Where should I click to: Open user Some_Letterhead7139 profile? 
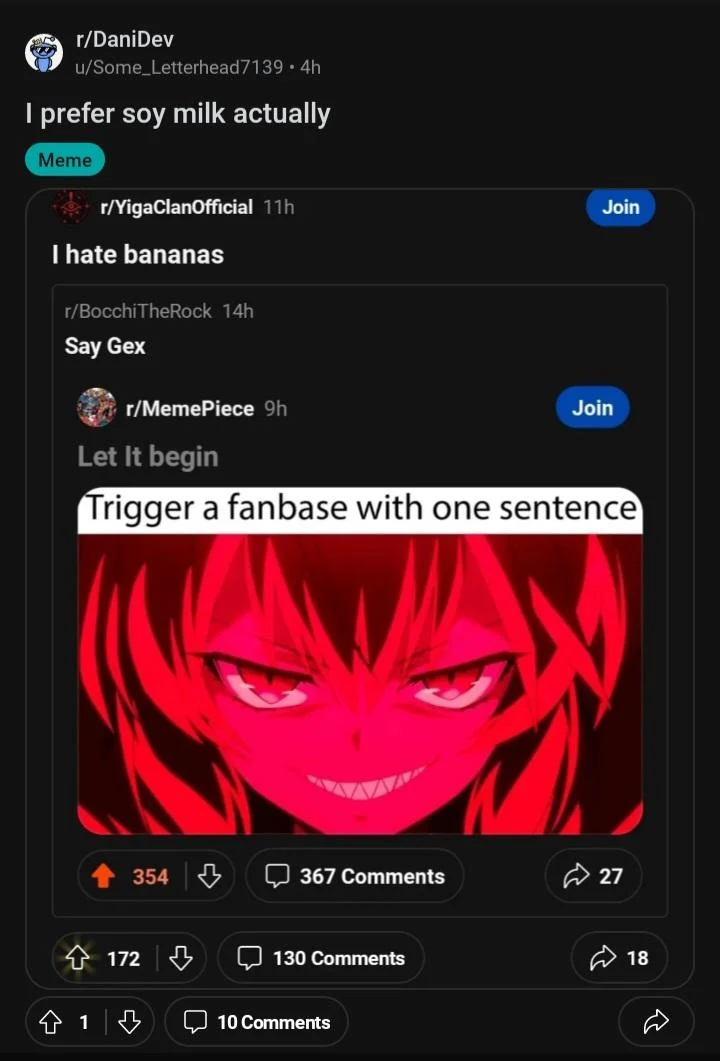tap(179, 67)
